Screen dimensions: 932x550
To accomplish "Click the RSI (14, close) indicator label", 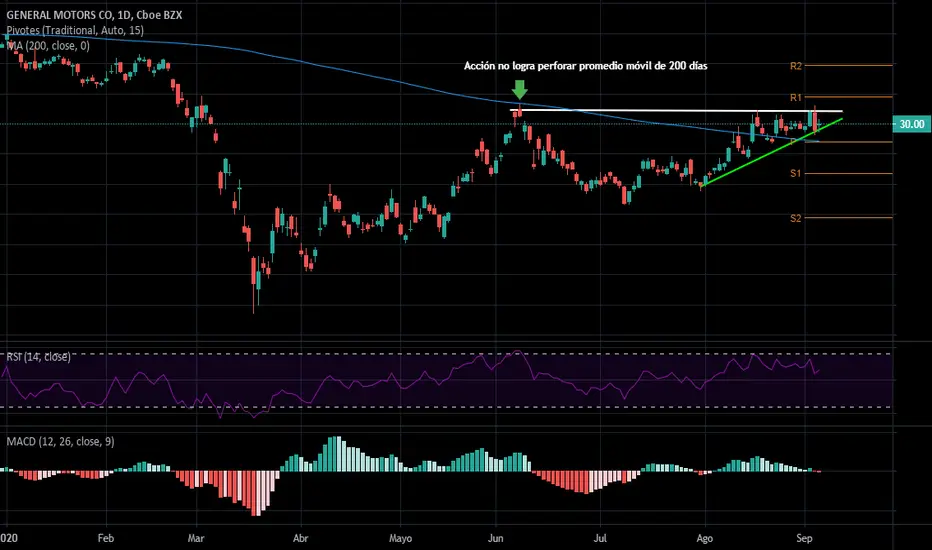I will tap(39, 357).
